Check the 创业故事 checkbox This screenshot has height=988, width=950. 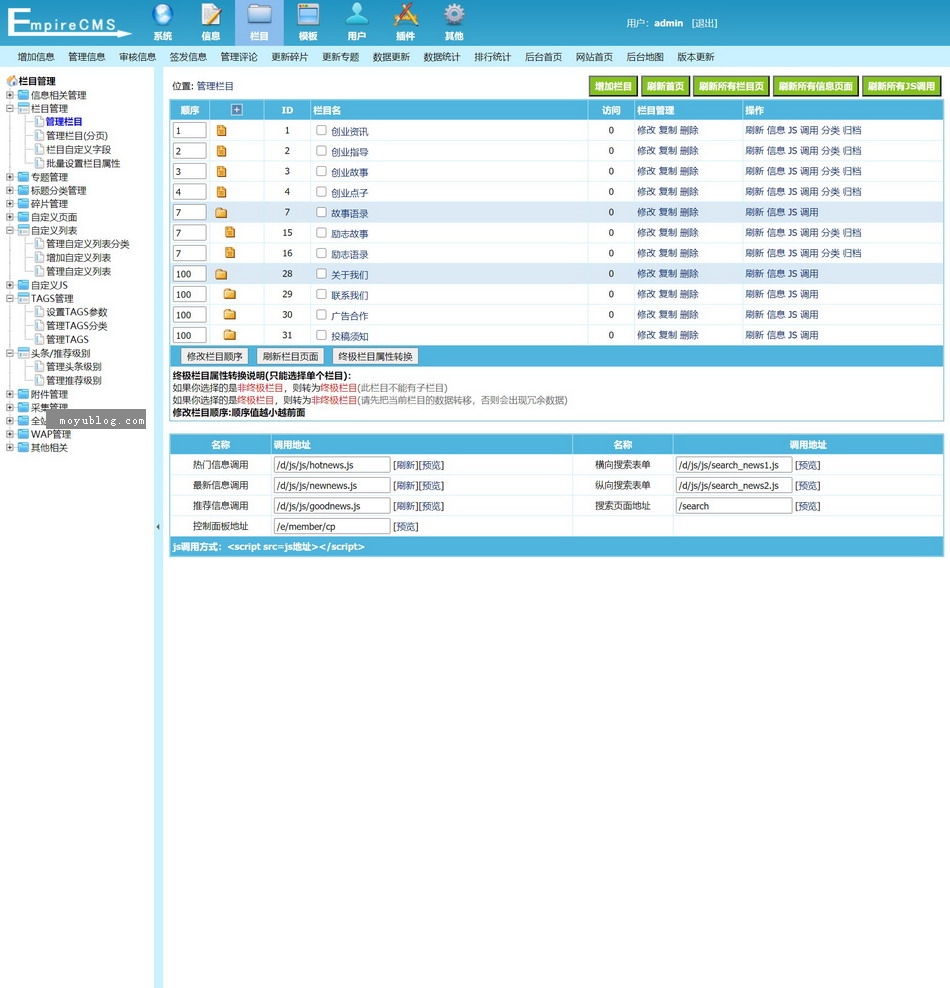pos(321,171)
